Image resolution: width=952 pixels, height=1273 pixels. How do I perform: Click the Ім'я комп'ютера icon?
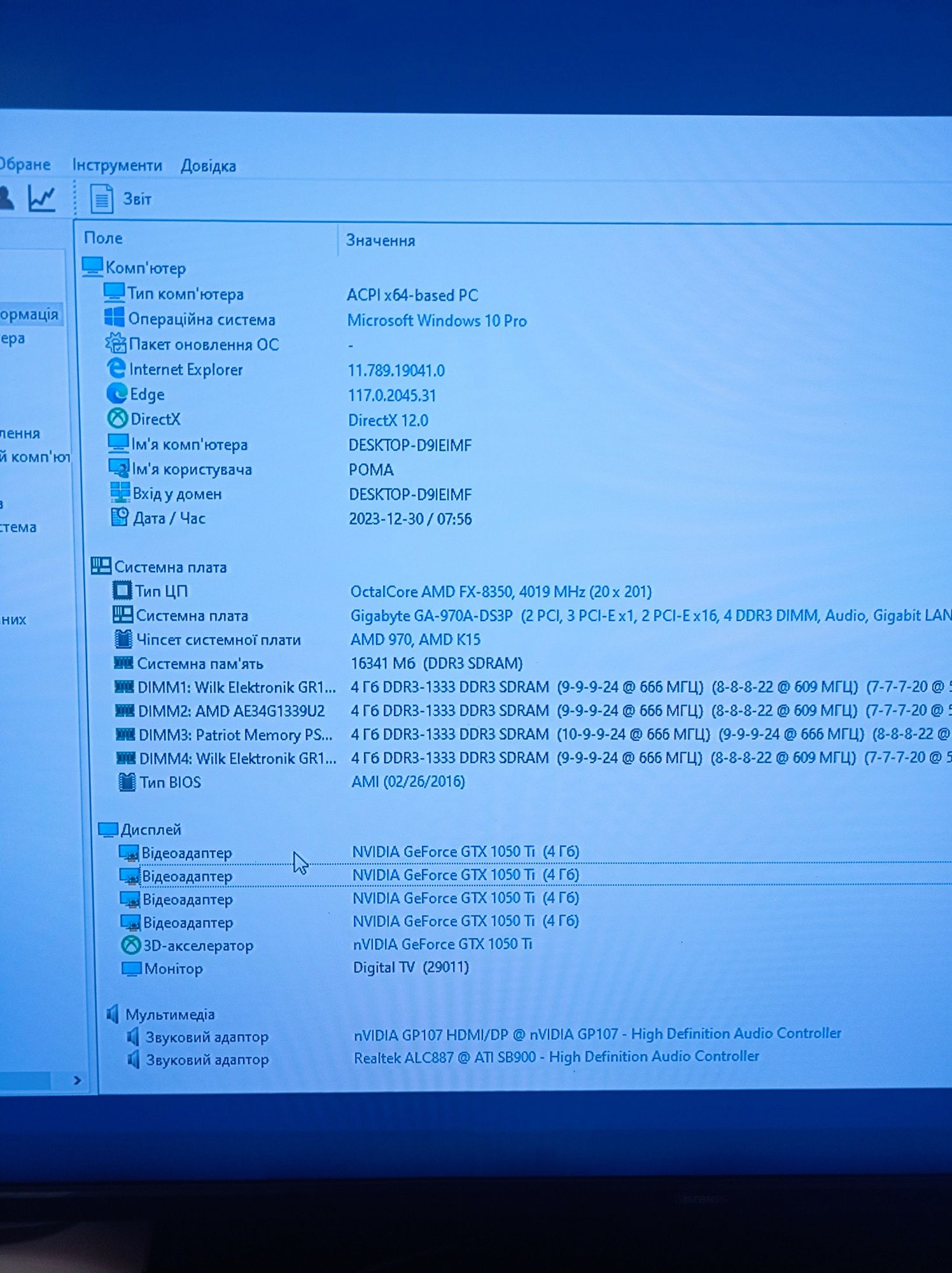click(118, 443)
